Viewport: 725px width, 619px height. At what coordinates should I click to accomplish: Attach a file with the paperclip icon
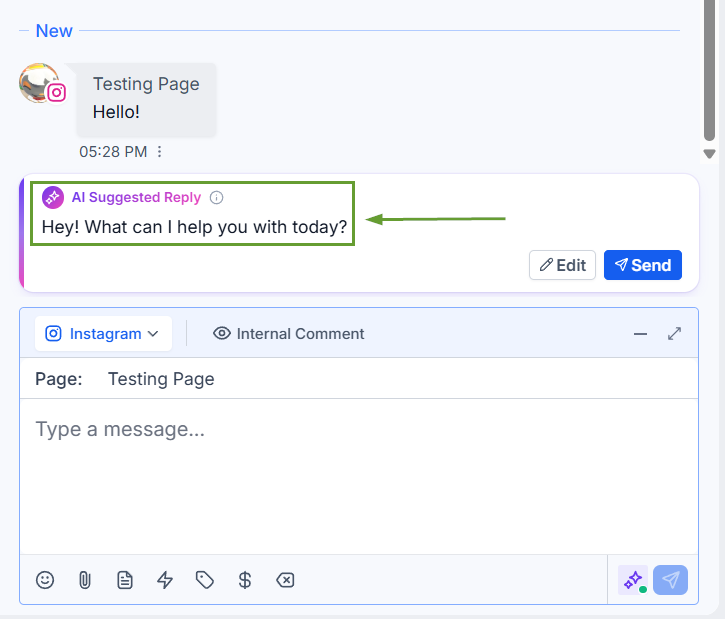coord(85,580)
